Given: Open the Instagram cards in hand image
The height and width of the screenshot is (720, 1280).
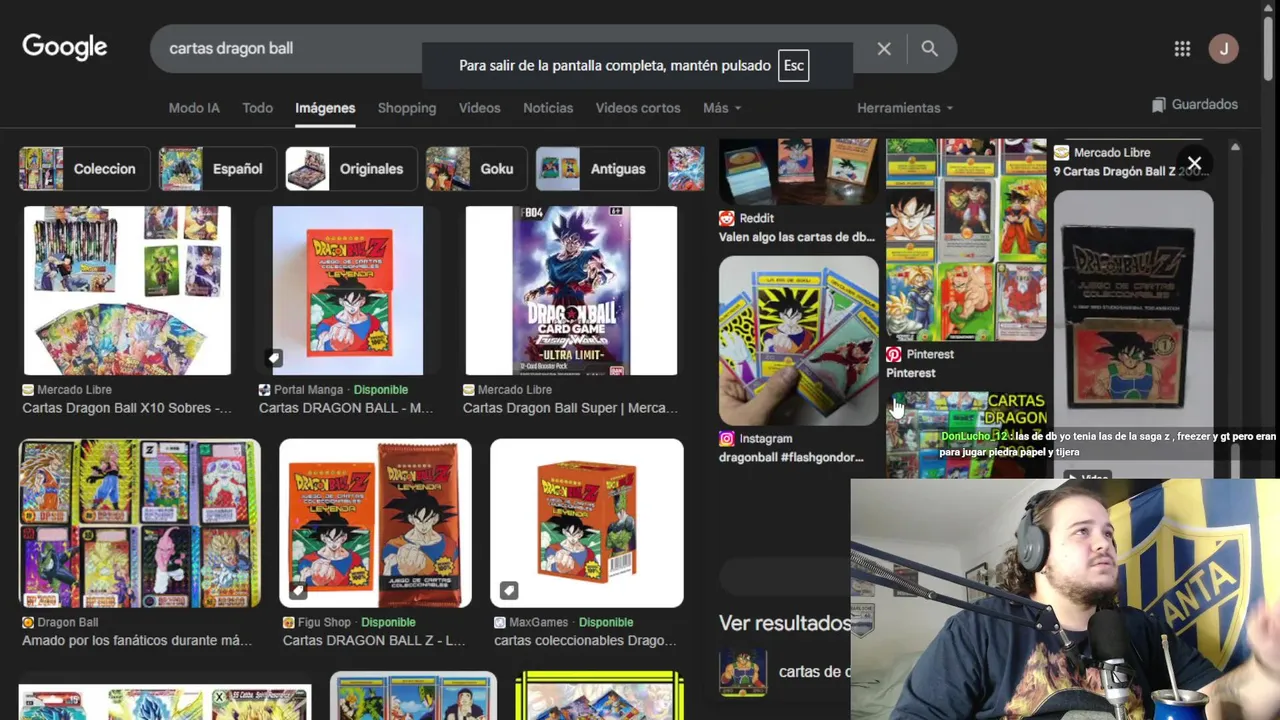Looking at the screenshot, I should [x=799, y=340].
